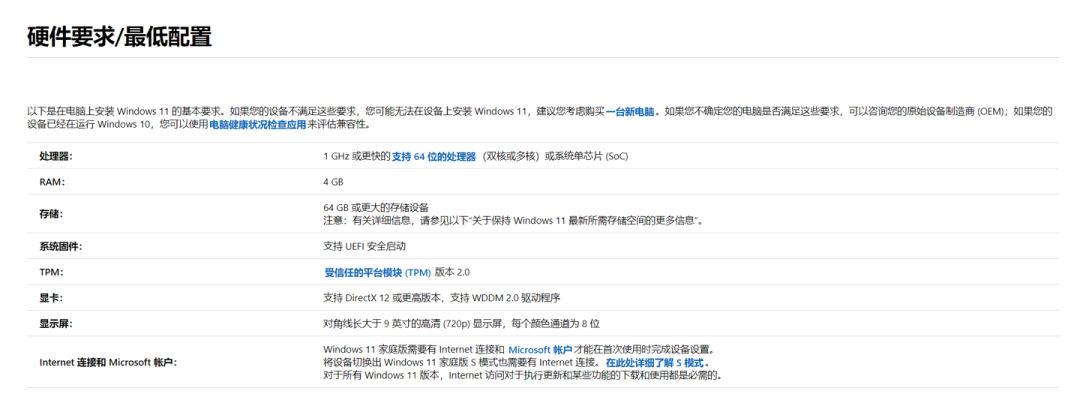The height and width of the screenshot is (414, 1071).
Task: Select the 存储: row label
Action: (51, 214)
